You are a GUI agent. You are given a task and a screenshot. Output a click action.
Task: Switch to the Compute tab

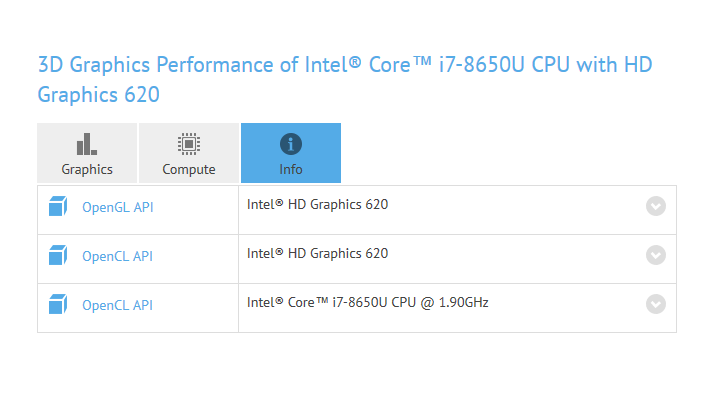pos(189,153)
